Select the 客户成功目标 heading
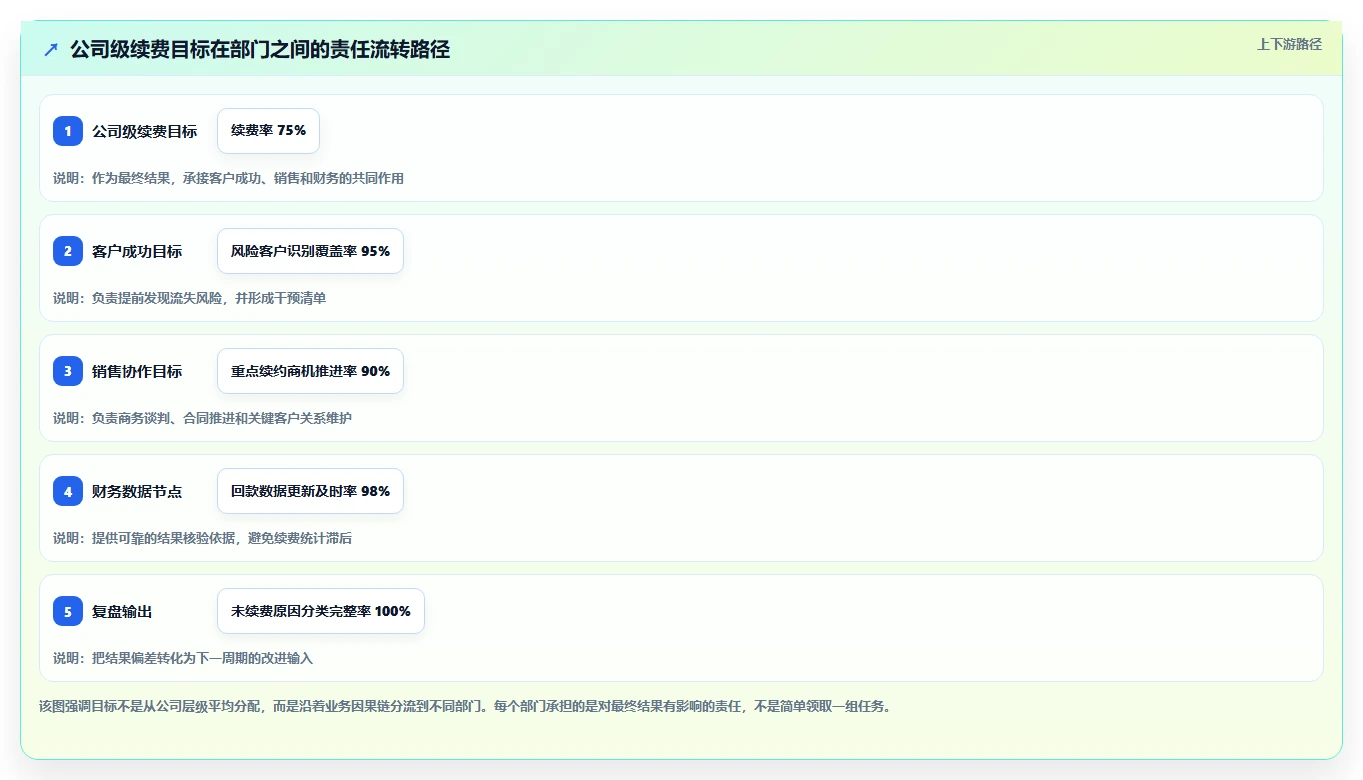The height and width of the screenshot is (780, 1363). point(137,251)
